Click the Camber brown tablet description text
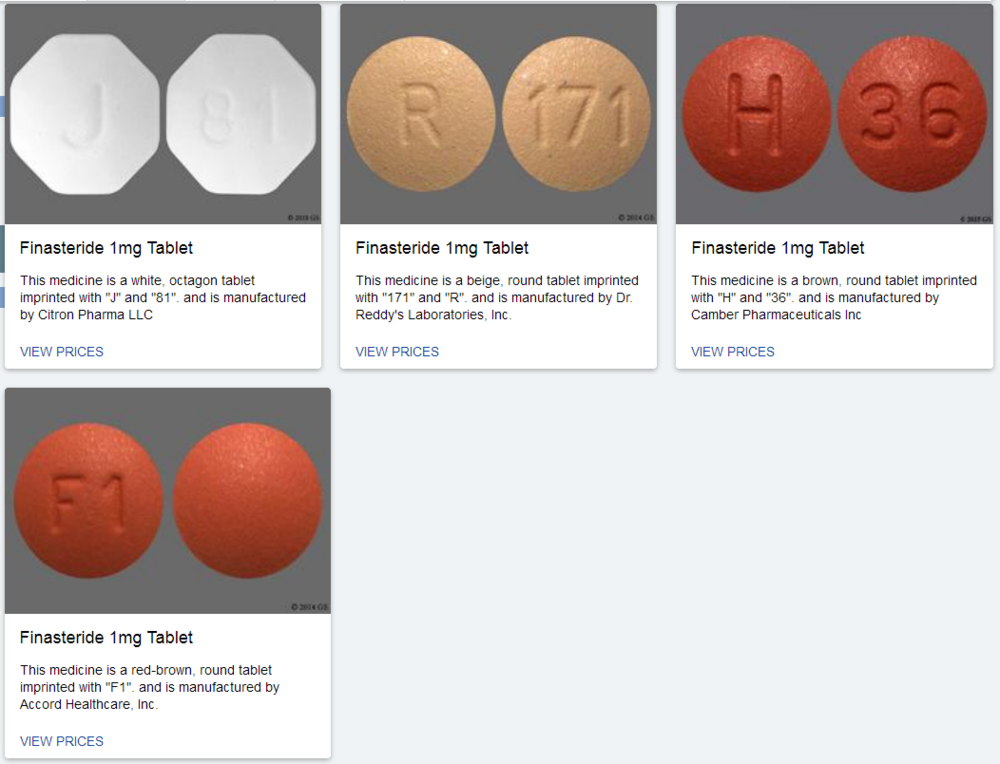The width and height of the screenshot is (1000, 764). [x=833, y=297]
